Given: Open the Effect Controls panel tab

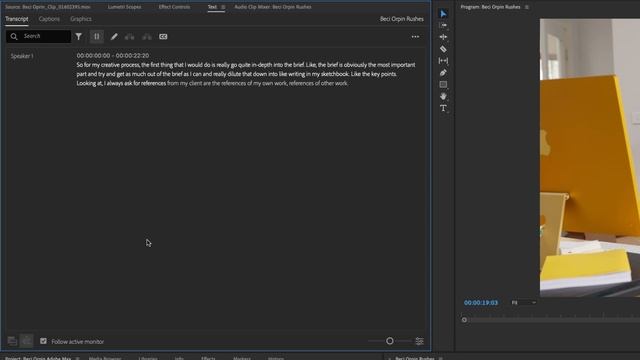Looking at the screenshot, I should pos(174,7).
